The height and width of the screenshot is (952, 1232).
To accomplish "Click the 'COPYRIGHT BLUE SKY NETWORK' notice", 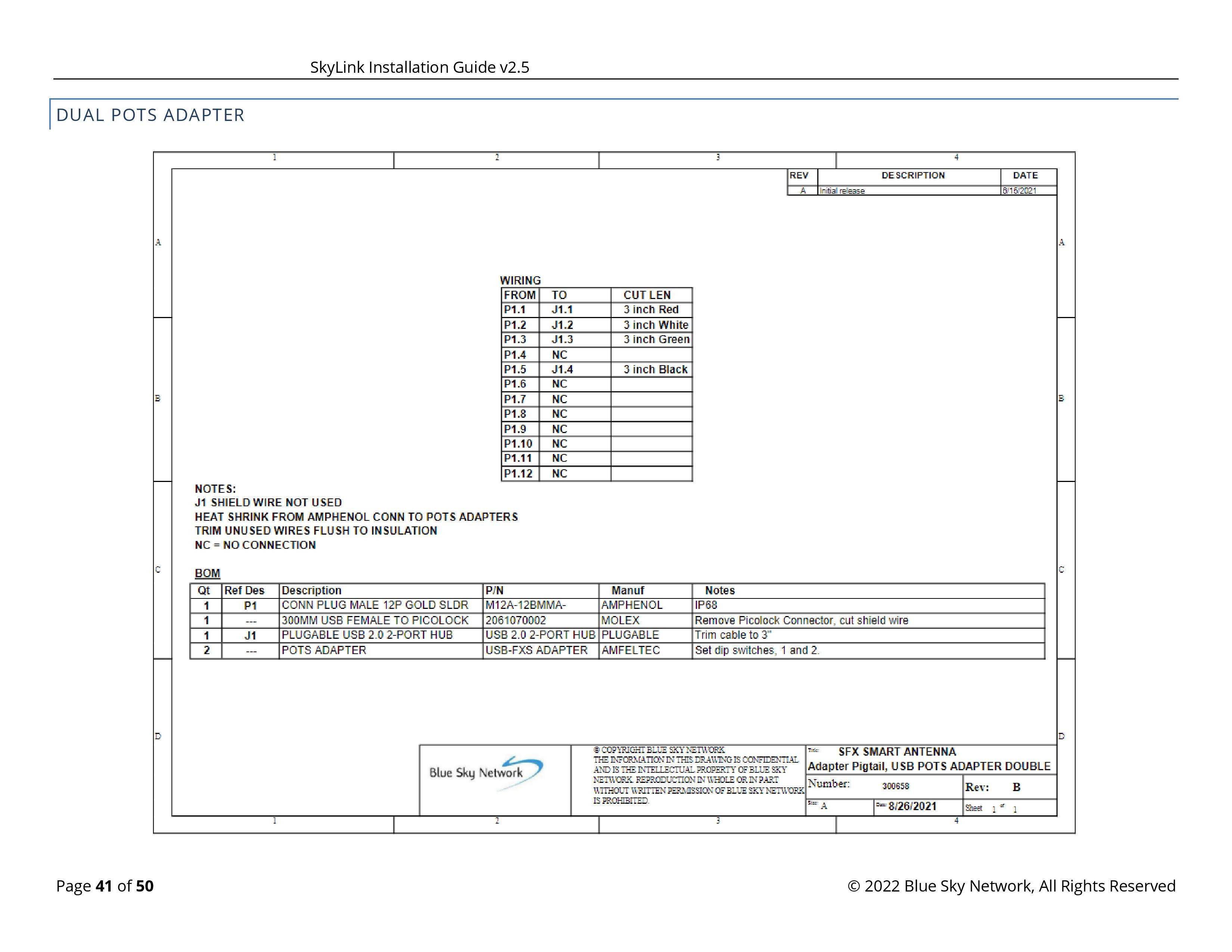I will [659, 750].
